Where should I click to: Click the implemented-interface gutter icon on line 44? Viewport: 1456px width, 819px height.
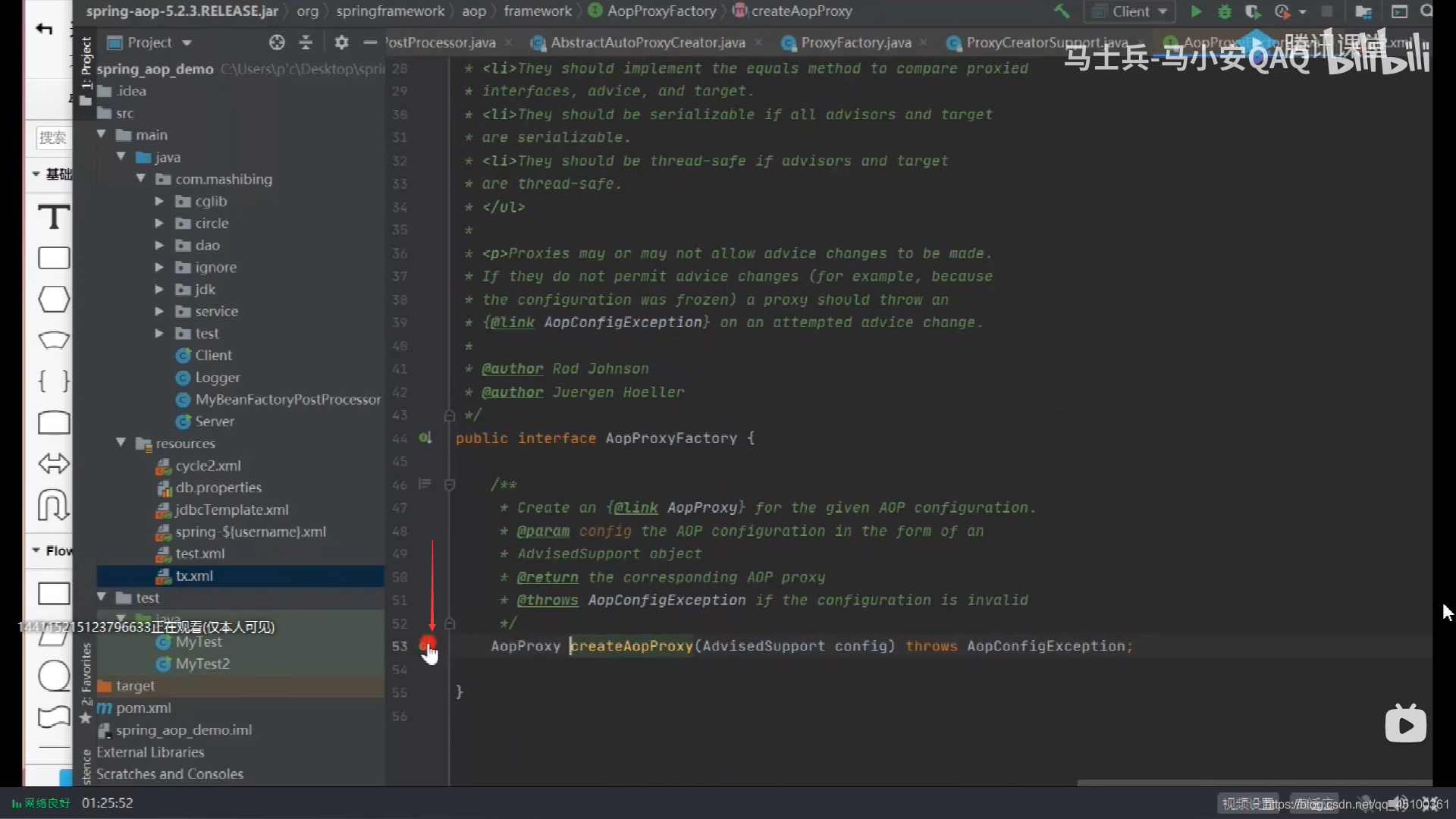pos(425,438)
